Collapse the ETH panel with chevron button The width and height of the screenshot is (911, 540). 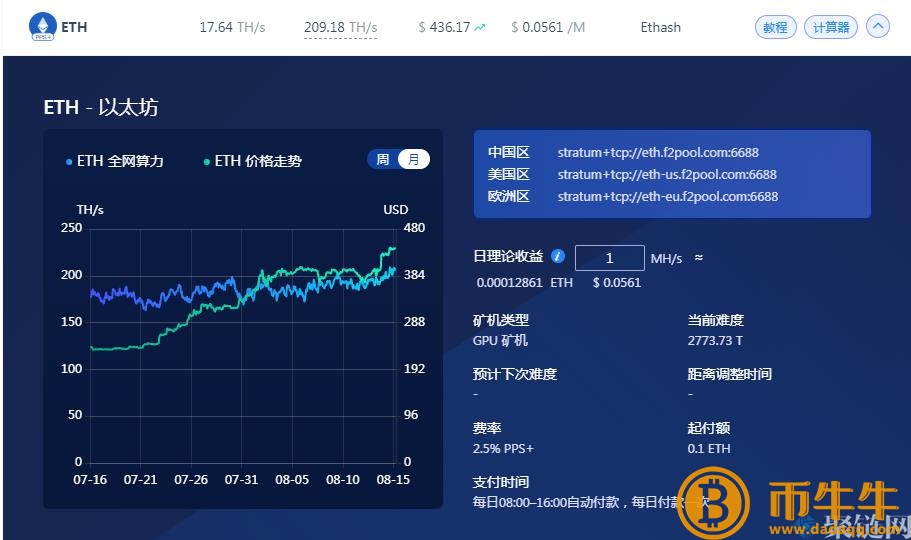point(877,27)
